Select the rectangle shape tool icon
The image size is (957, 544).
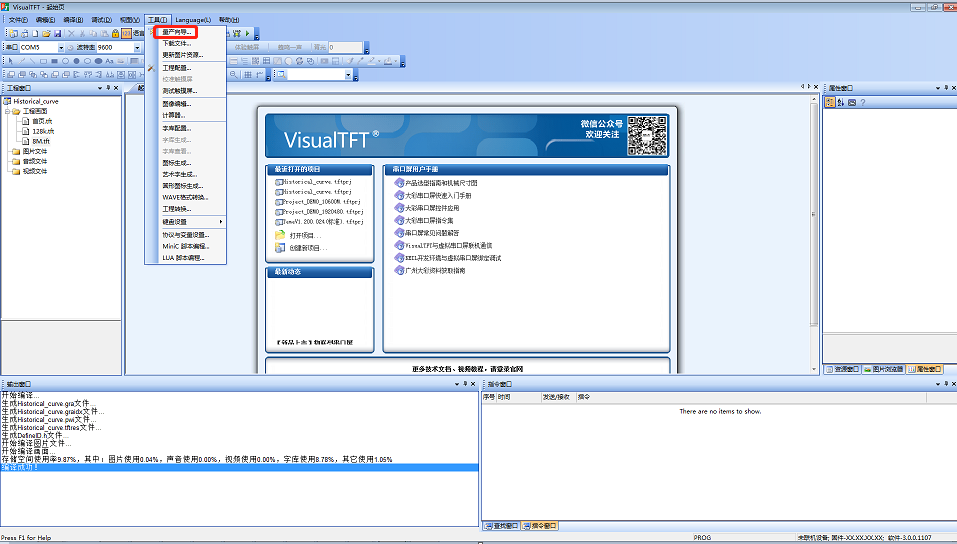[44, 61]
